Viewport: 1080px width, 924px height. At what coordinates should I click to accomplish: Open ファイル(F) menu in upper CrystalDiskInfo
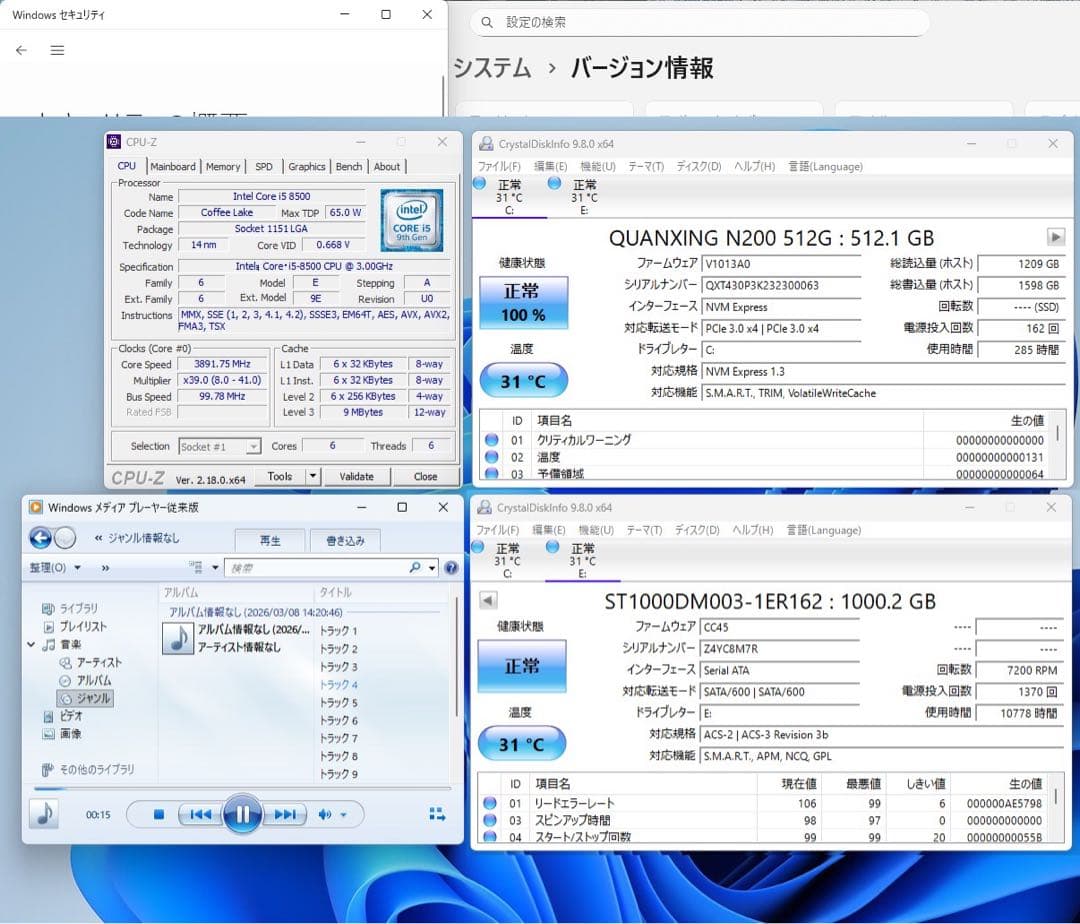499,167
